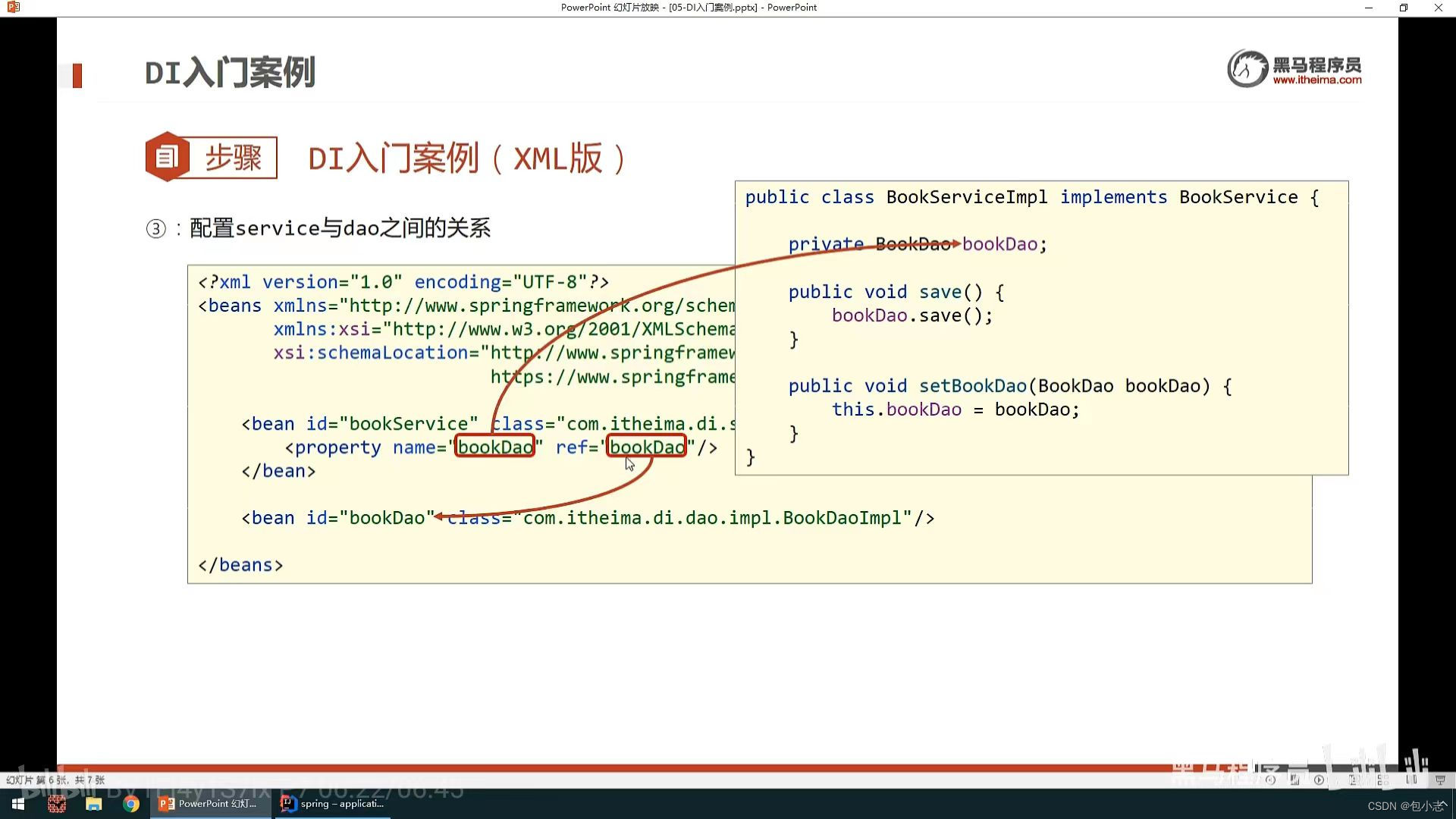Click 'bookDao' inside the name= attribute

(495, 447)
